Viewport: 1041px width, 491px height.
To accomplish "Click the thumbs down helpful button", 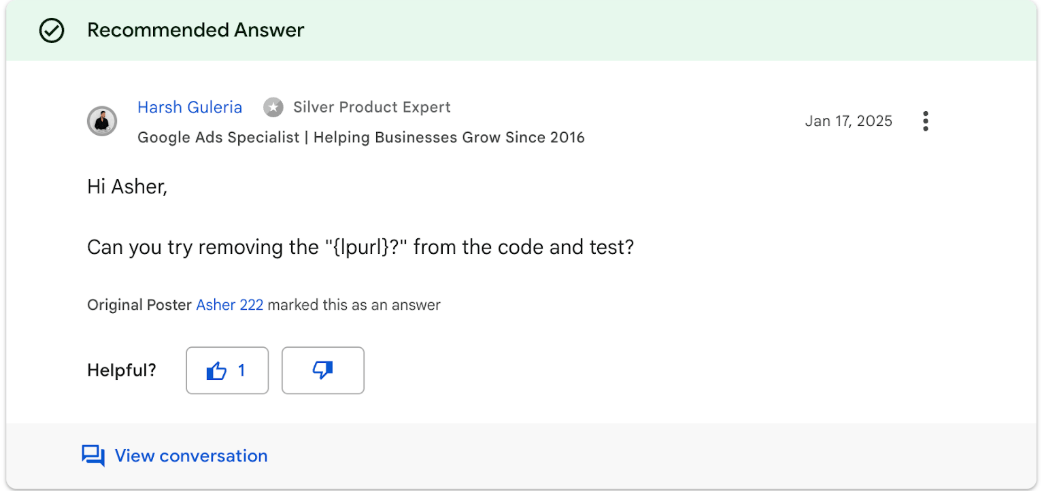I will coord(322,371).
